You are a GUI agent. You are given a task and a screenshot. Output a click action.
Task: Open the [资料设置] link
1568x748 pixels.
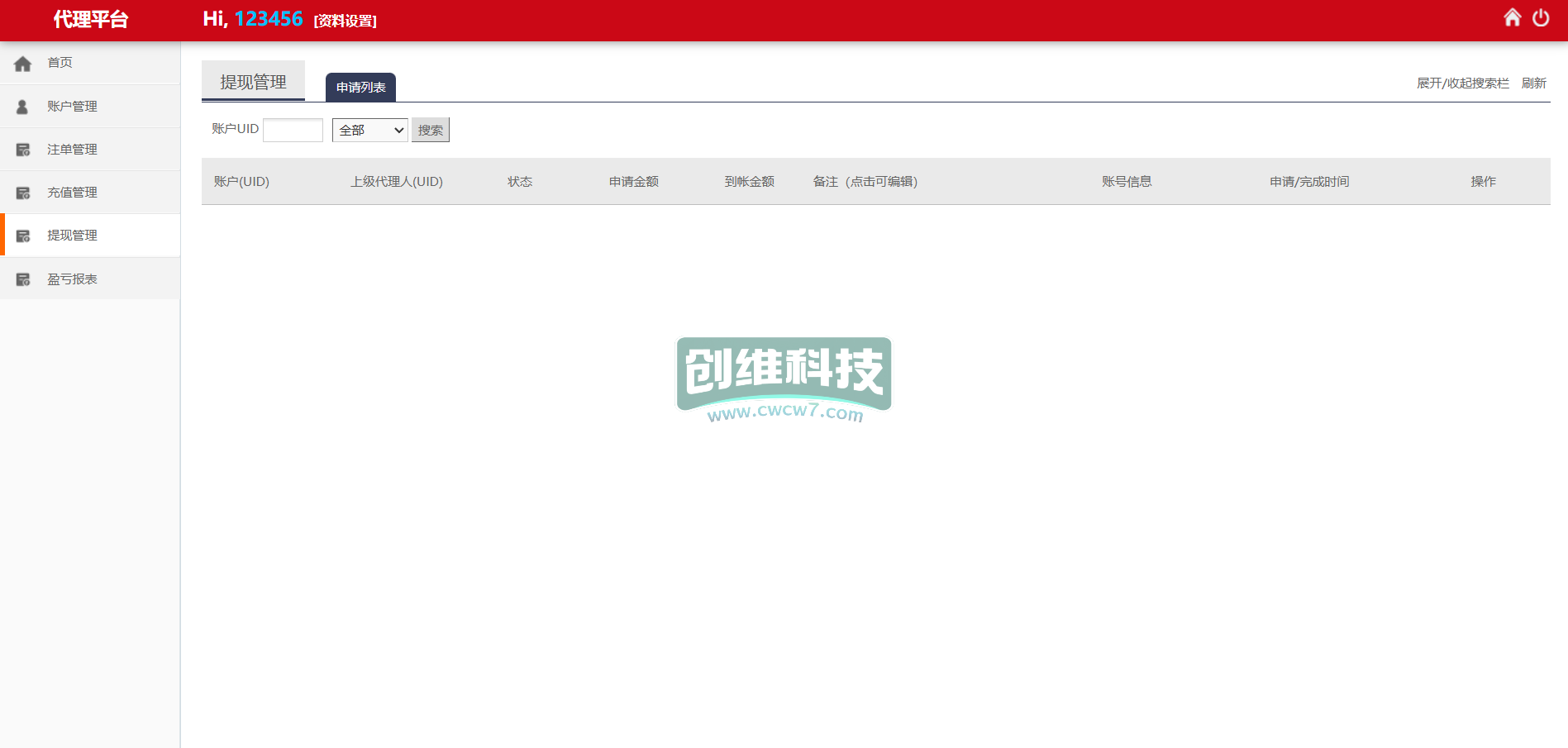point(346,21)
